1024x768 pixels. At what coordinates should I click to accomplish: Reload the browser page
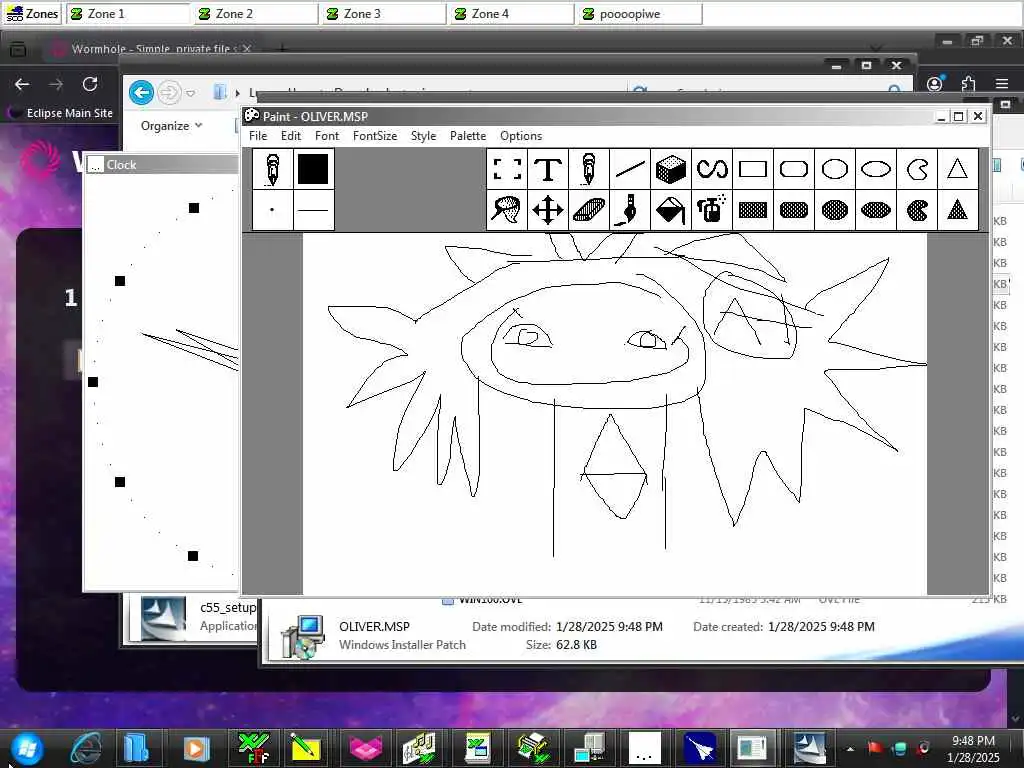[90, 84]
